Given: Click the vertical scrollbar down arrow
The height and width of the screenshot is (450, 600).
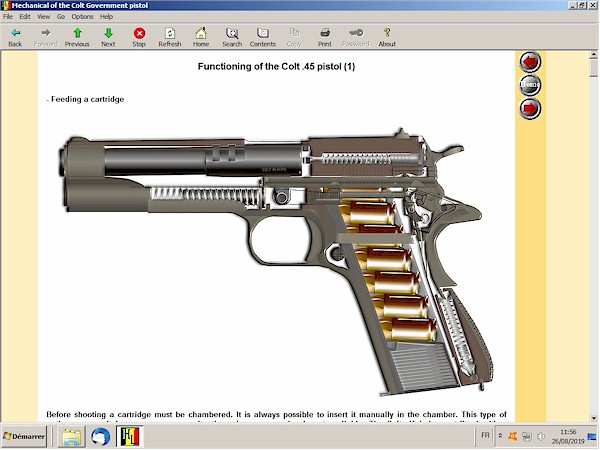Looking at the screenshot, I should coord(594,418).
